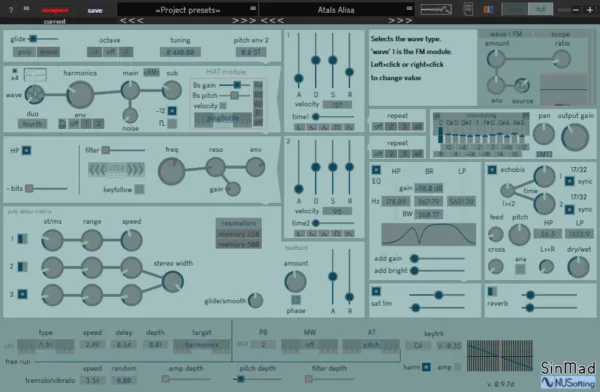Open the pingBottle sample dropdown
Screen dimensions: 600x392
[x=223, y=119]
